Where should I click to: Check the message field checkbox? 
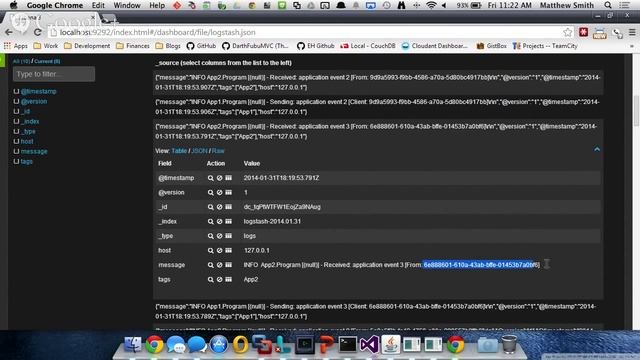pyautogui.click(x=16, y=151)
